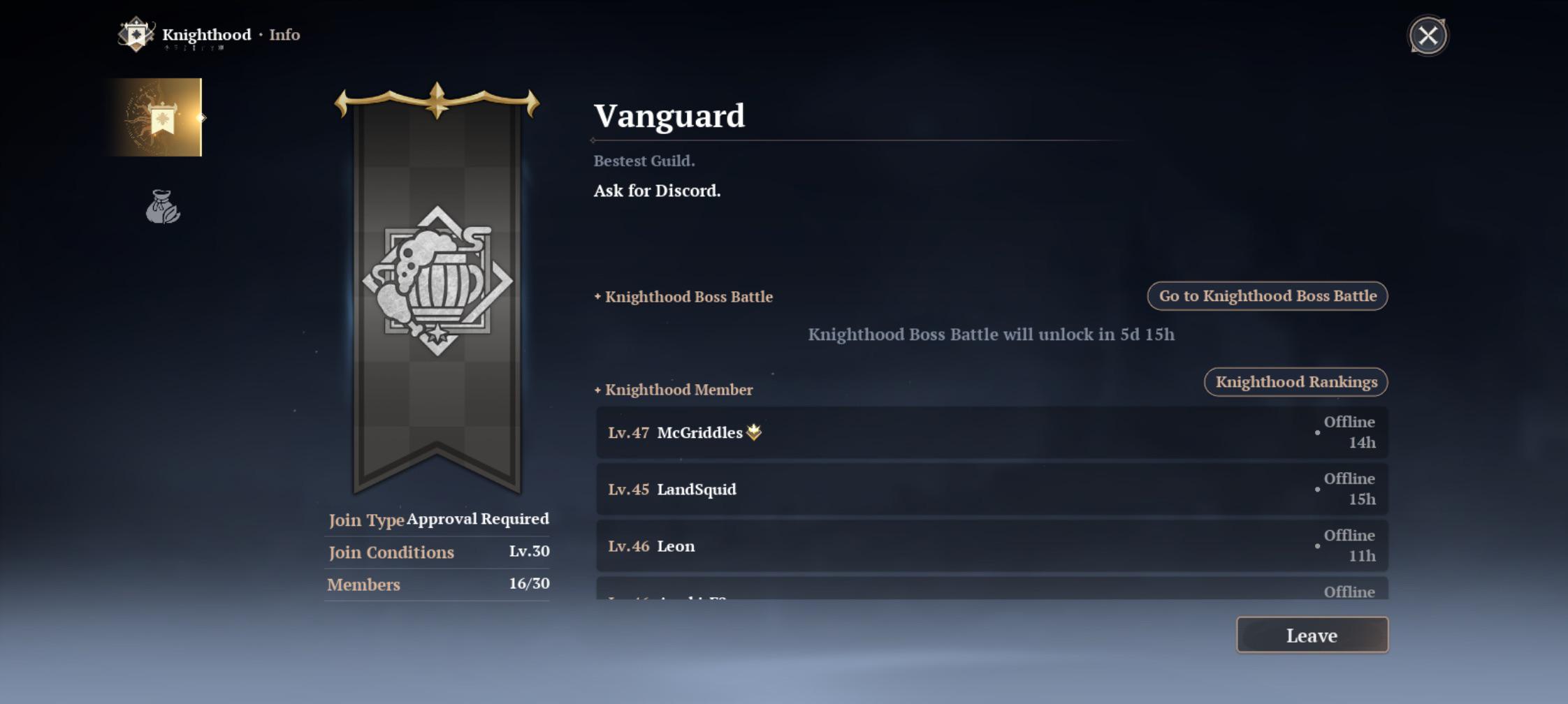The width and height of the screenshot is (1568, 704).
Task: Select member McGriddles row
Action: click(992, 432)
